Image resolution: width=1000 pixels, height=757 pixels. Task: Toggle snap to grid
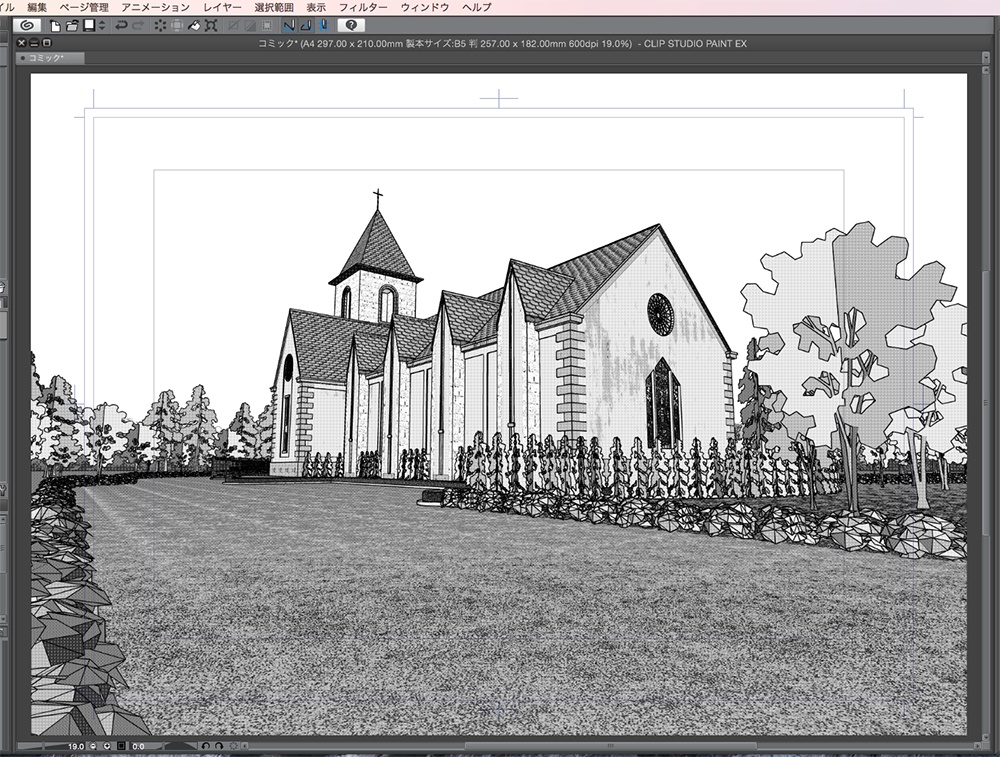click(323, 26)
